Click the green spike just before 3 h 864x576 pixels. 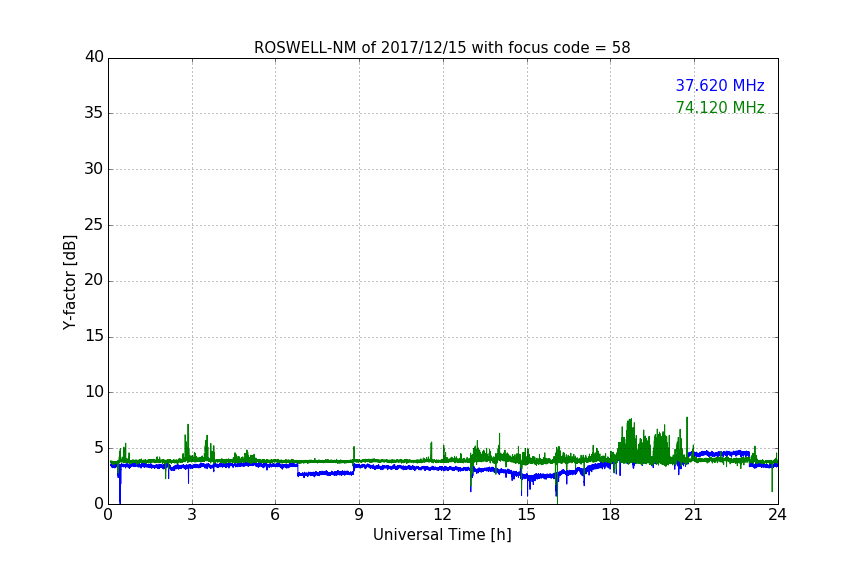pyautogui.click(x=187, y=441)
